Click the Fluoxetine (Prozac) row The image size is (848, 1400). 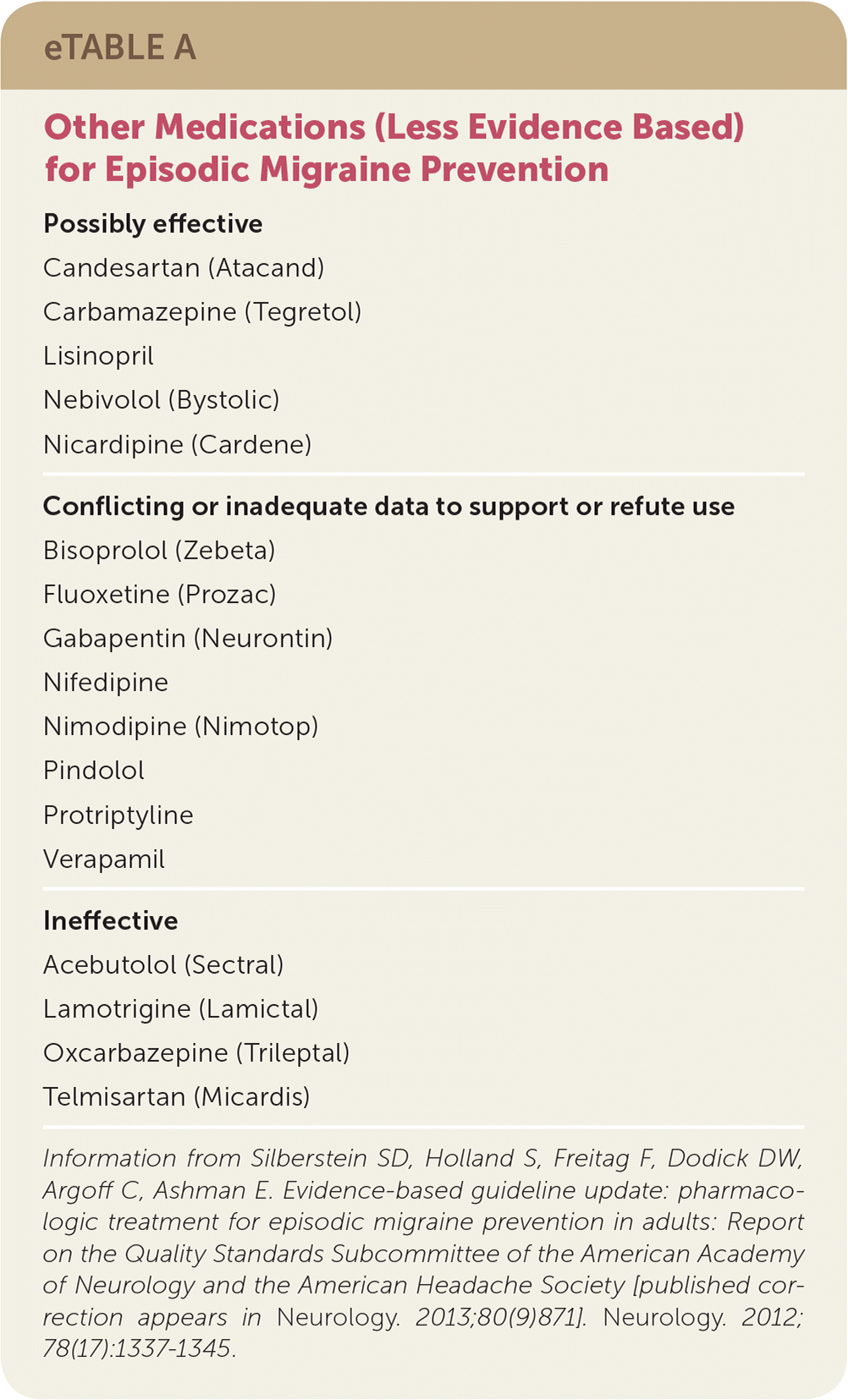point(159,595)
